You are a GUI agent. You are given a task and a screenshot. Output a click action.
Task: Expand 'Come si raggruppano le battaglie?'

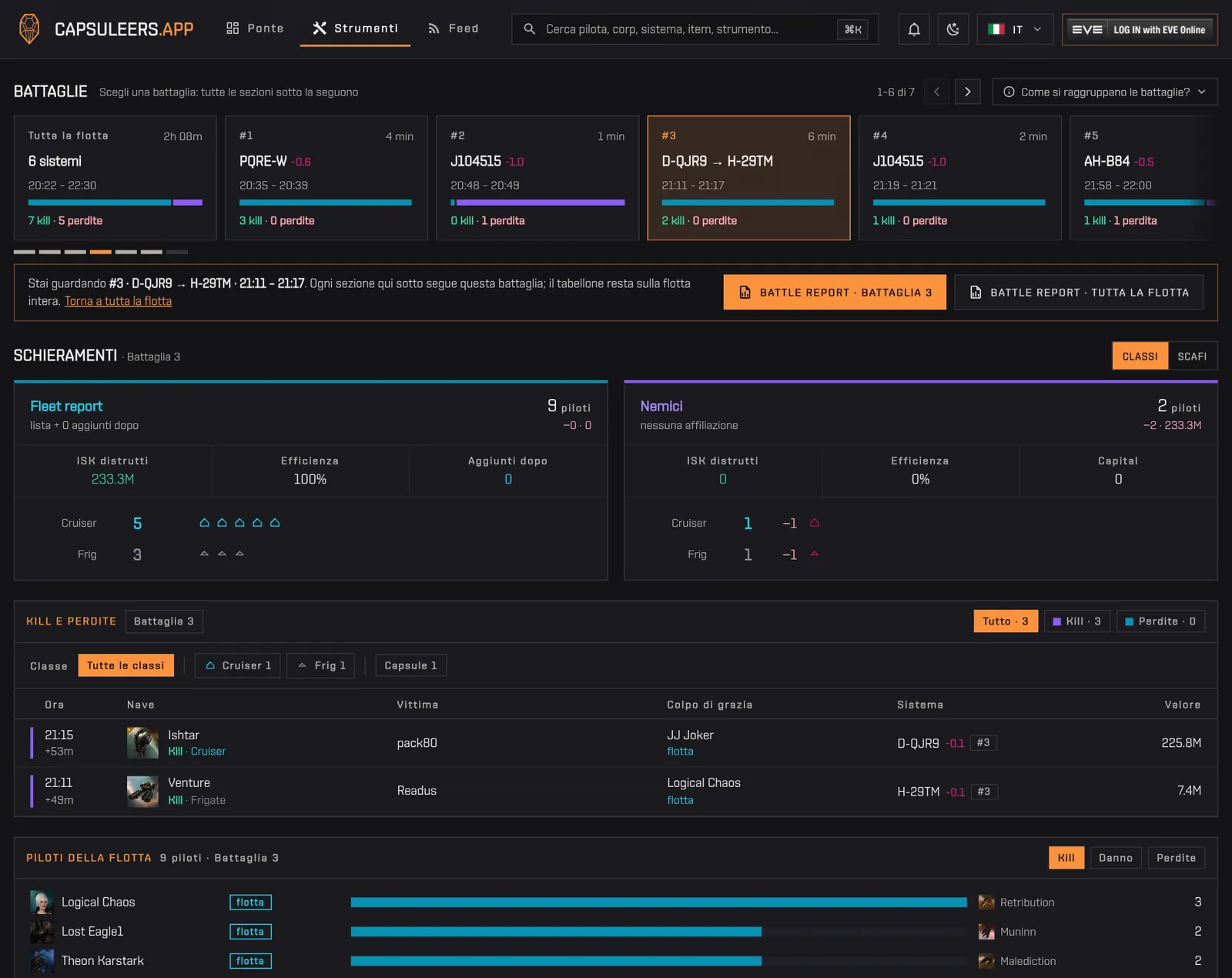tap(1105, 92)
